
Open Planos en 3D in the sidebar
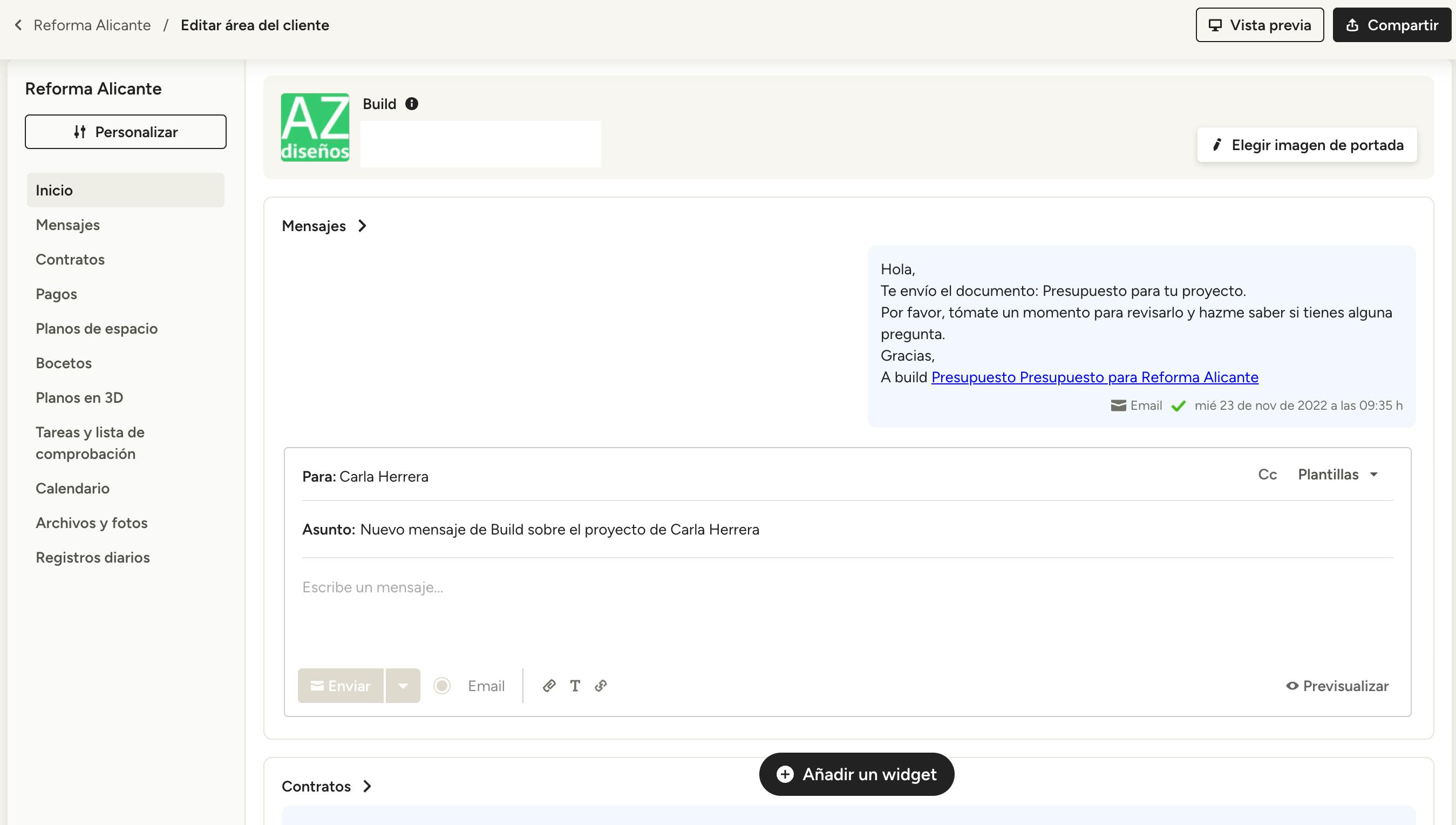(x=79, y=398)
